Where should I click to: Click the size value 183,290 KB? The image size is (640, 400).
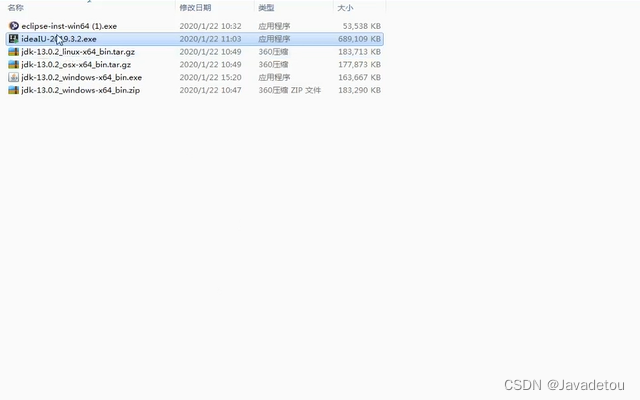pyautogui.click(x=359, y=90)
